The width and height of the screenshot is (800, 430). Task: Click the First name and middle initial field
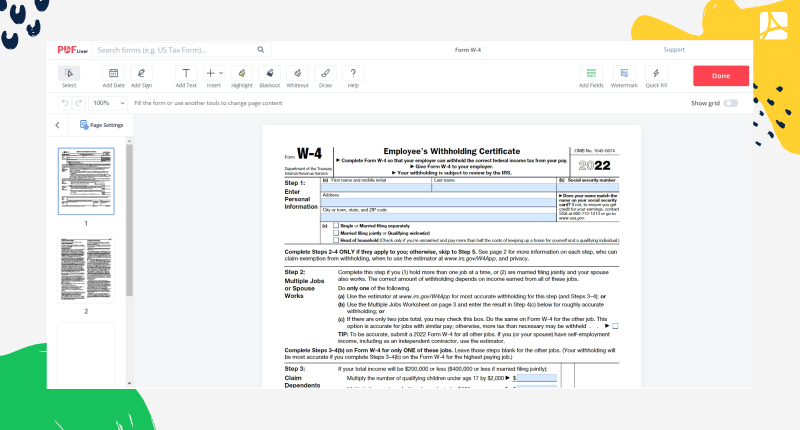click(376, 187)
